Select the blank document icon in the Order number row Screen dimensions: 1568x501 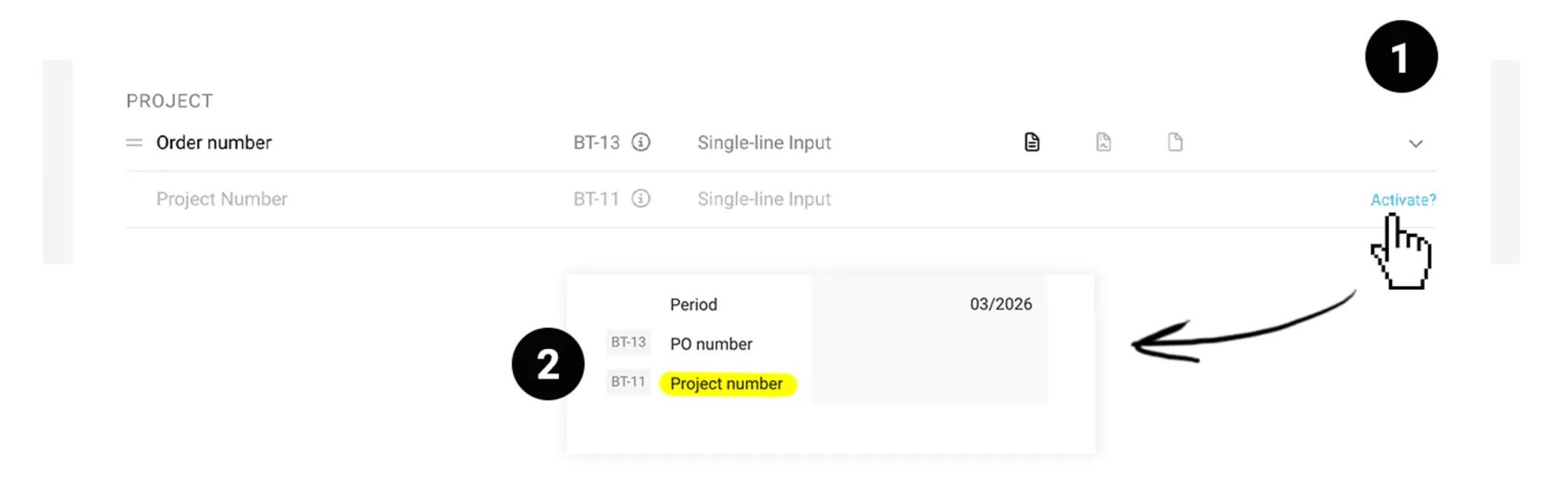tap(1175, 142)
